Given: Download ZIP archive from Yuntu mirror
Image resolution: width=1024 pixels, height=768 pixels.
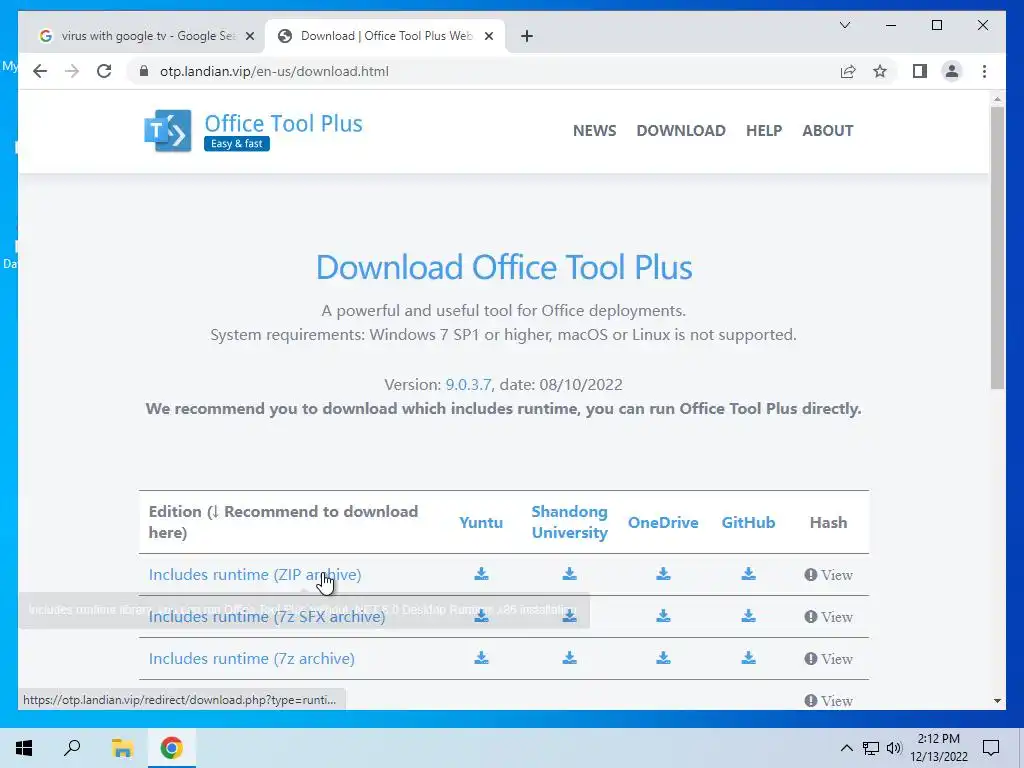Looking at the screenshot, I should click(481, 574).
